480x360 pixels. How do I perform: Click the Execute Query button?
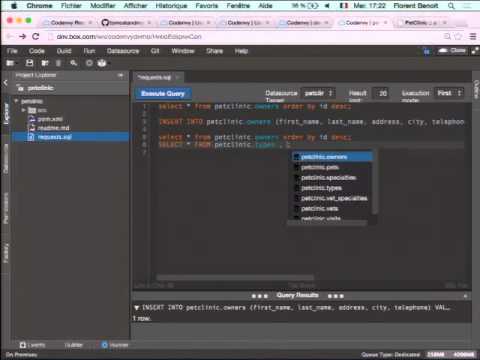[x=163, y=93]
